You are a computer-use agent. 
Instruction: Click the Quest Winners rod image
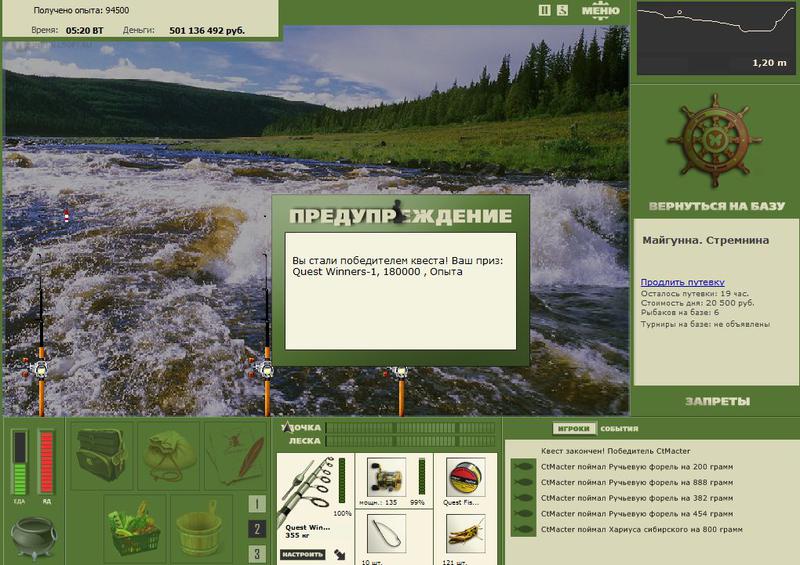307,490
